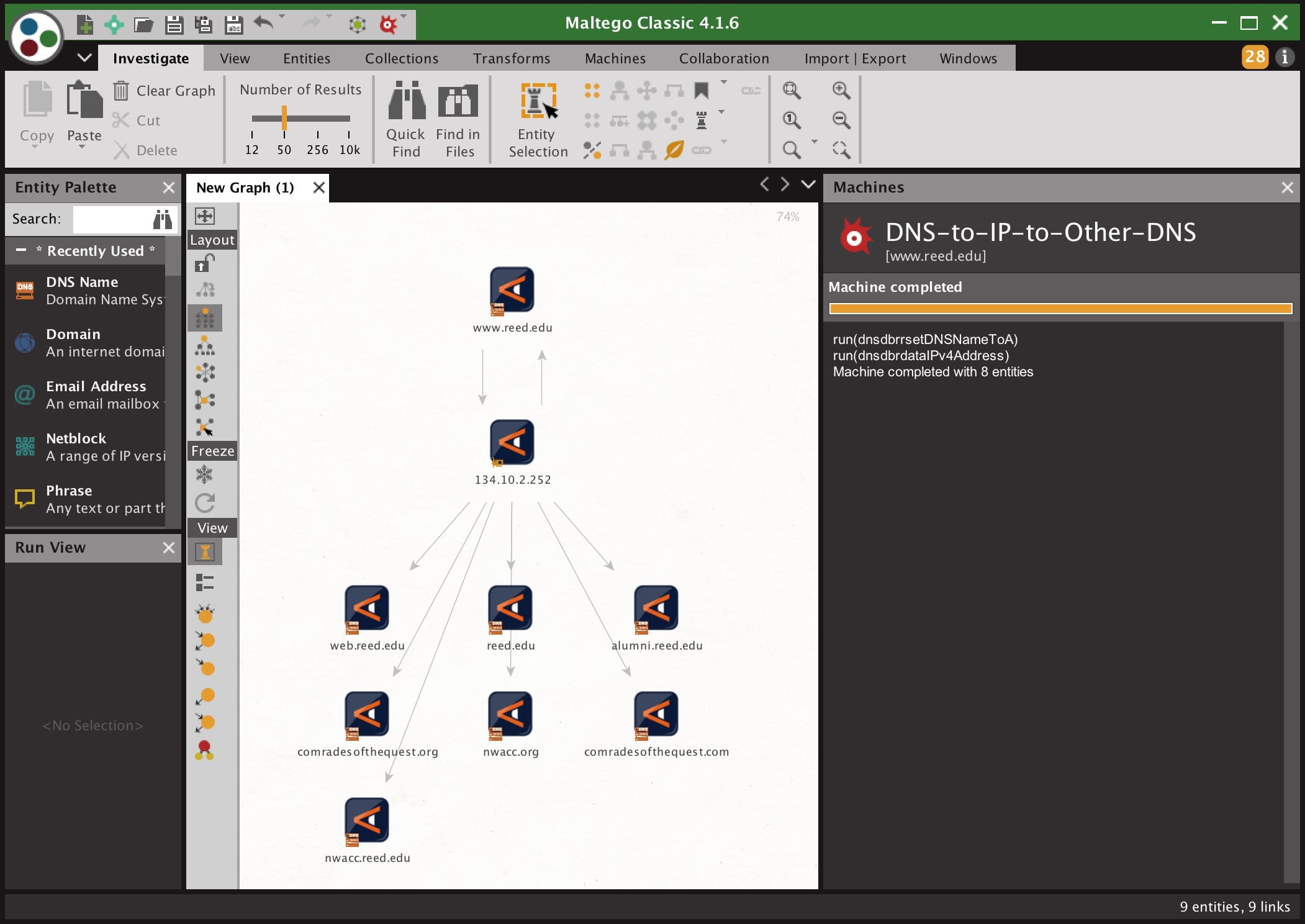Open the Copy options dropdown arrow
Image resolution: width=1305 pixels, height=924 pixels.
click(x=35, y=148)
